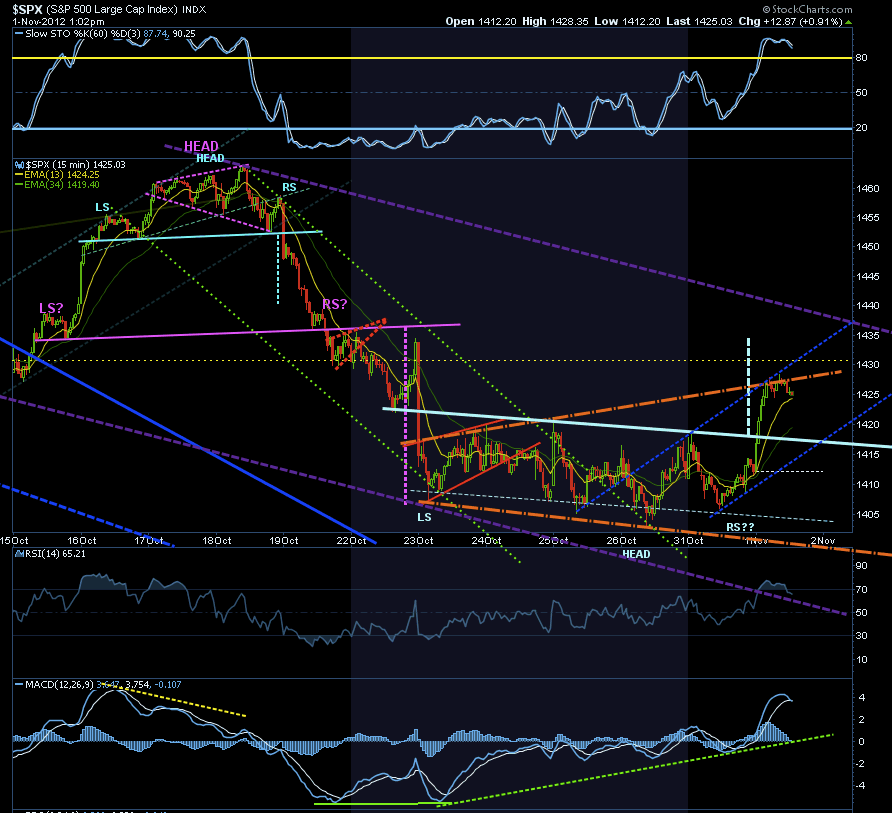Click the 19Oct date axis label
Viewport: 892px width, 813px height.
pos(283,540)
